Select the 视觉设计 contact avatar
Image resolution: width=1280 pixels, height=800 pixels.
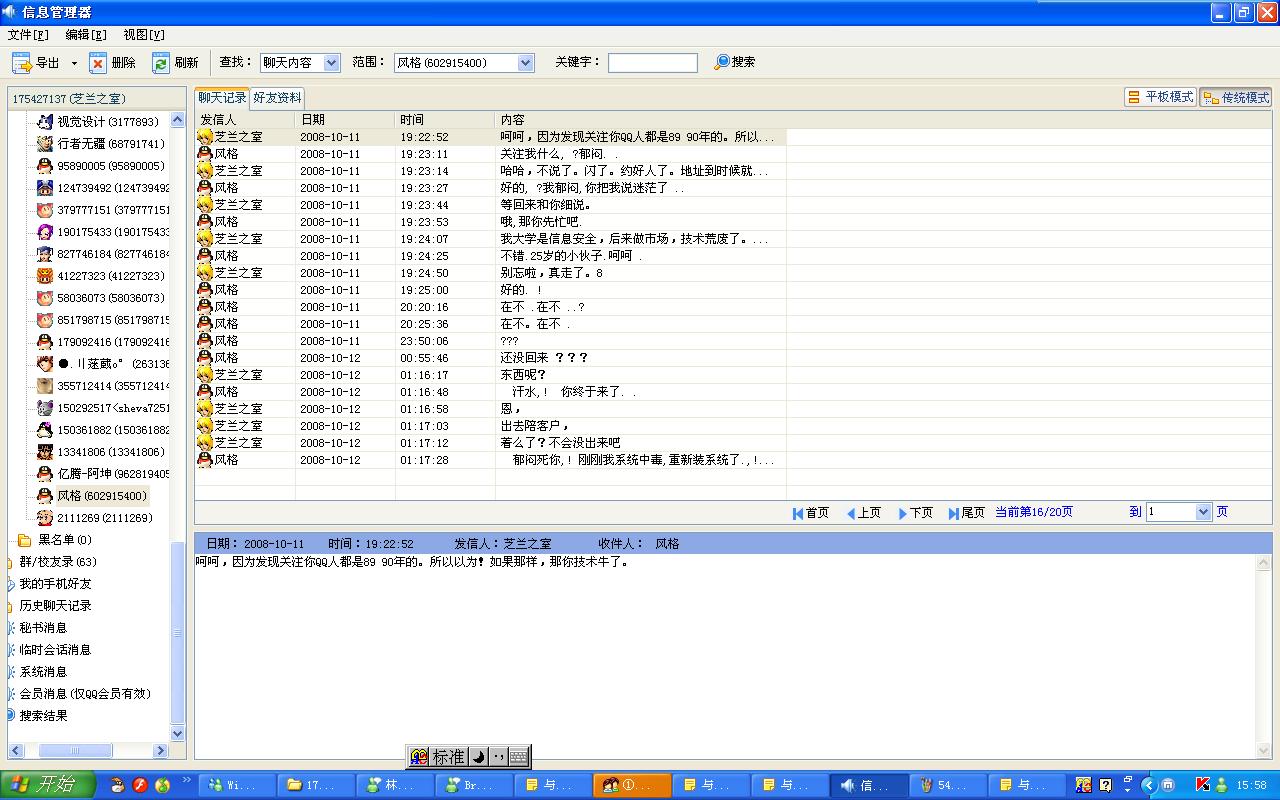(x=44, y=122)
